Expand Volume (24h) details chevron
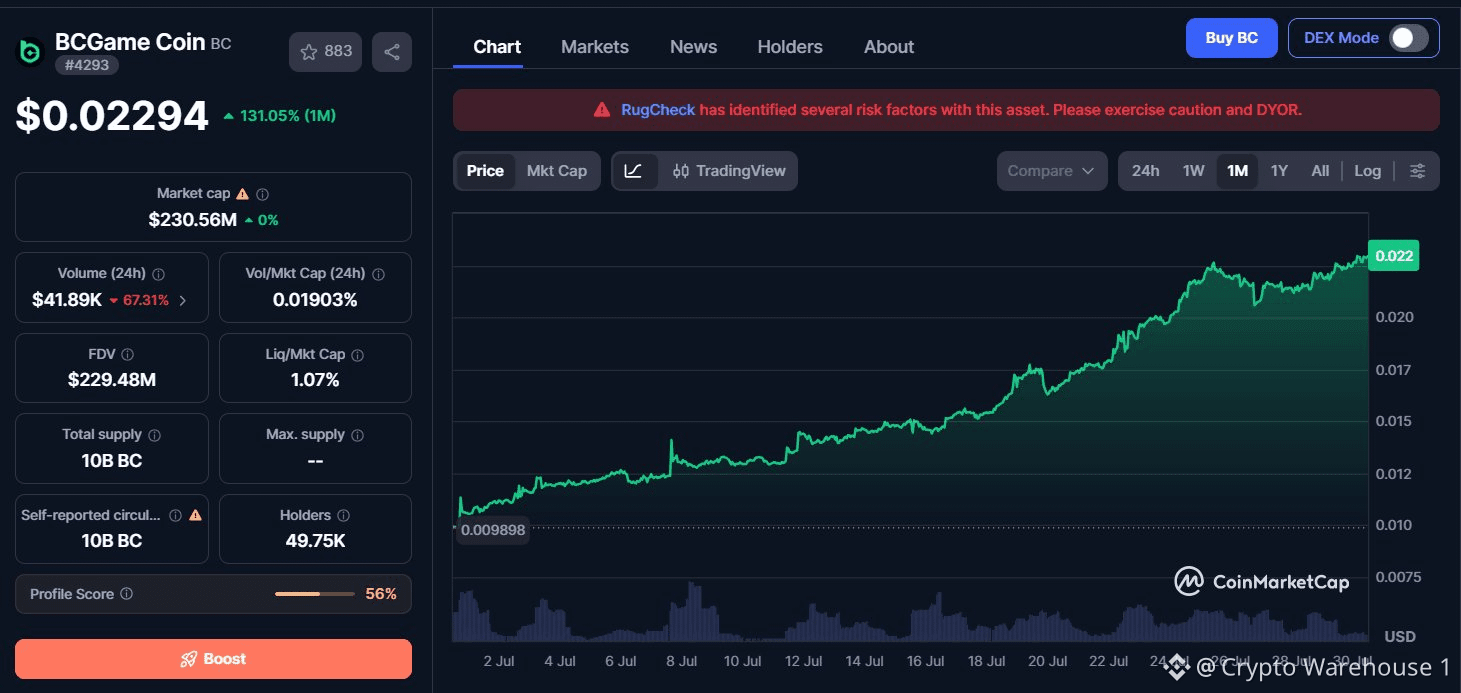The width and height of the screenshot is (1461, 693). [x=182, y=300]
